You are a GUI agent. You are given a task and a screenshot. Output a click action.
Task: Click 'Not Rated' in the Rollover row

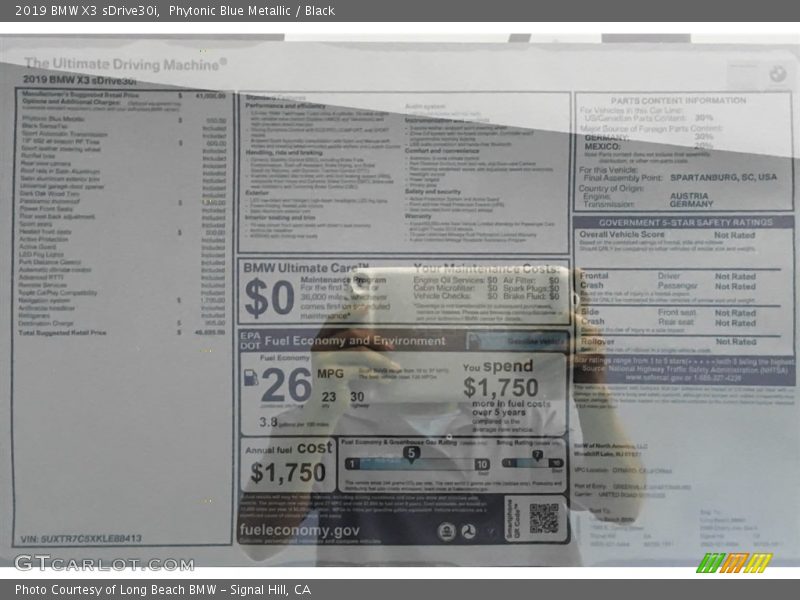pos(736,342)
